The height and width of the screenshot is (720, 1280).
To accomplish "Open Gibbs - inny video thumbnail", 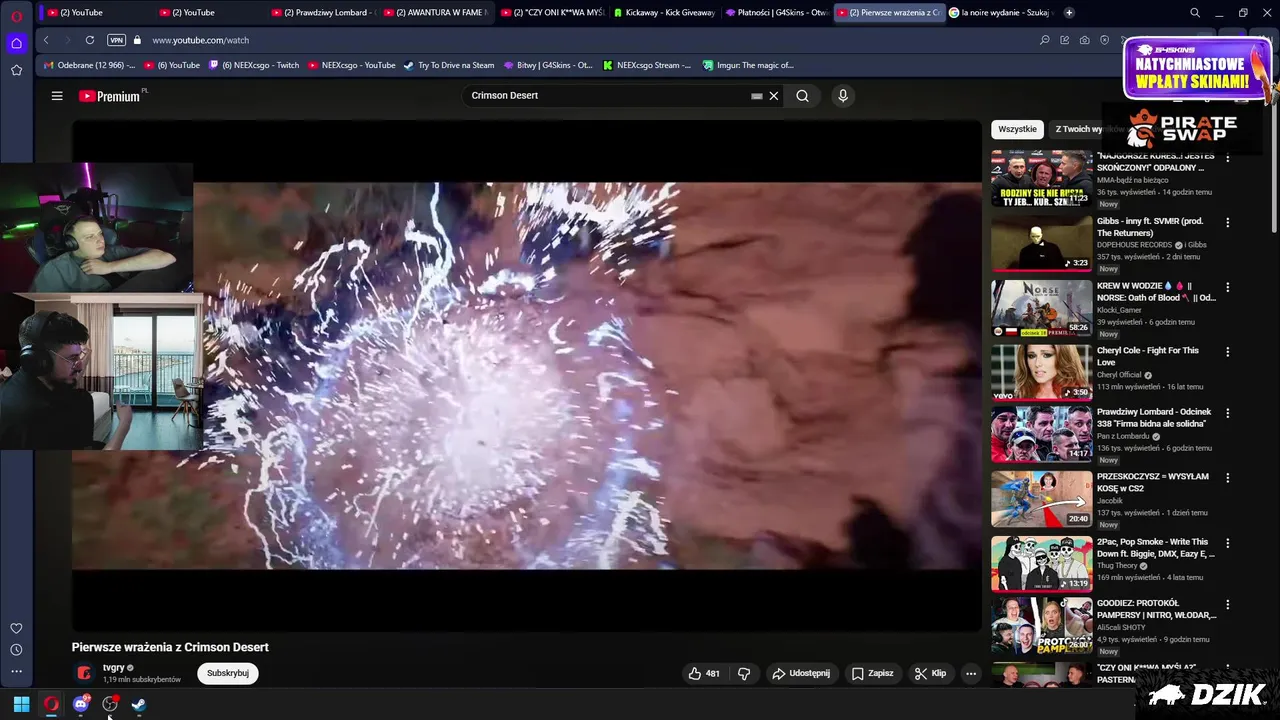I will pos(1041,243).
